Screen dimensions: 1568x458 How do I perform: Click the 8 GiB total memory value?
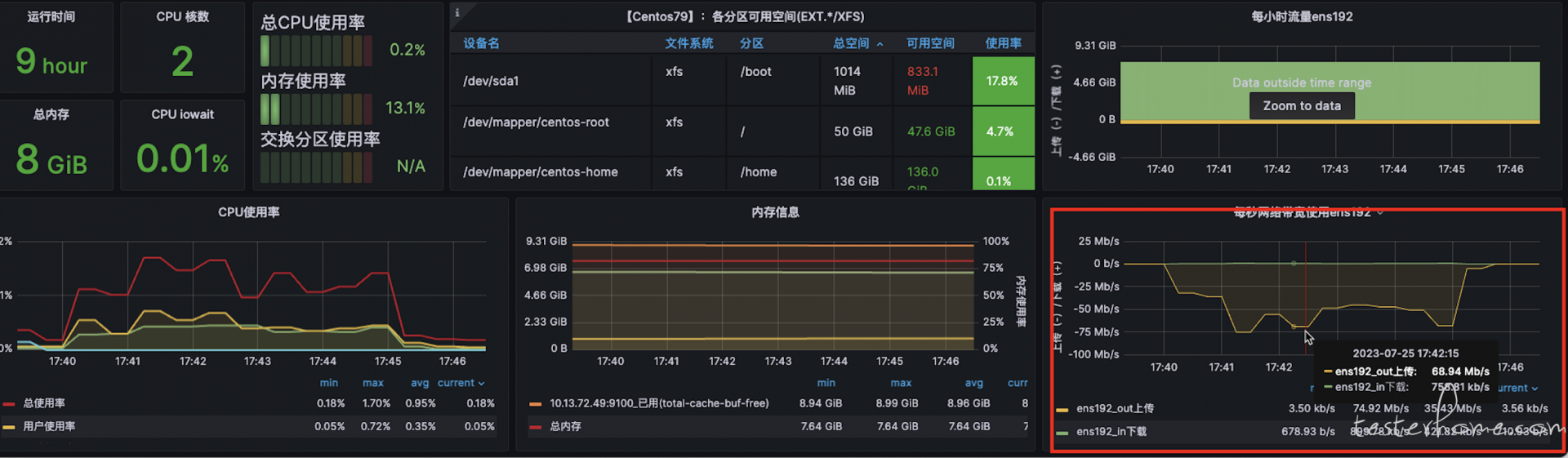[51, 159]
